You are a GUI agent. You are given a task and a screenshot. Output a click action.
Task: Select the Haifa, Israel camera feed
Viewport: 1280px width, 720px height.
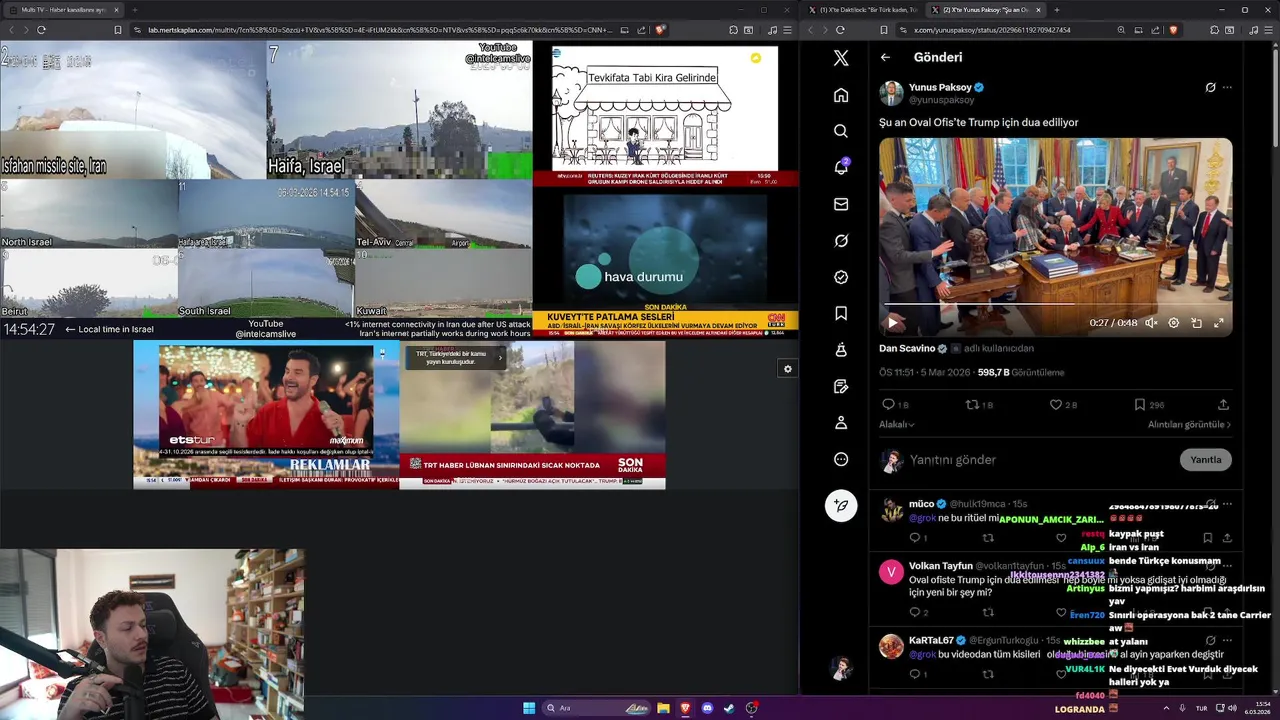[x=399, y=110]
